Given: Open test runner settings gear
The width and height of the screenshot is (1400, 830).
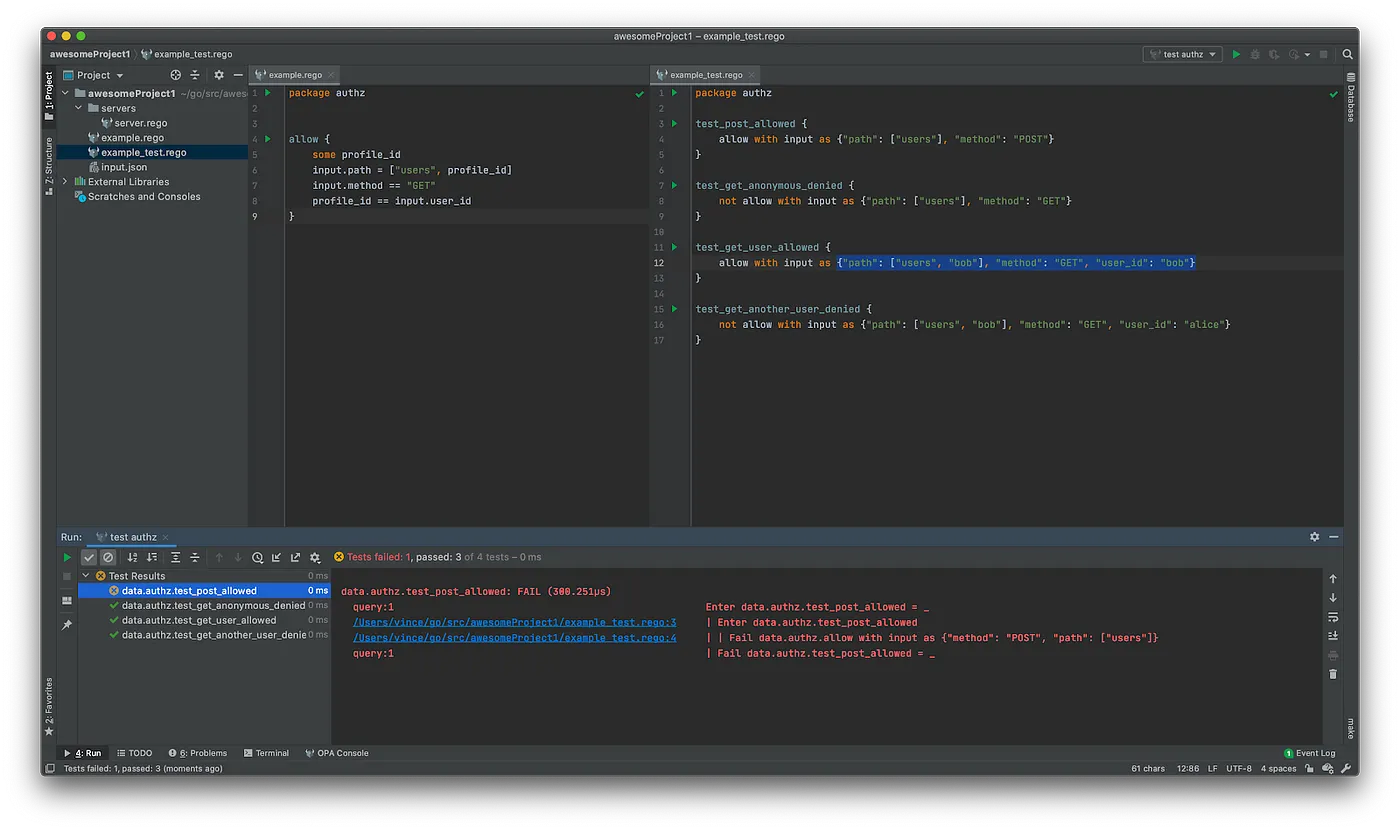Looking at the screenshot, I should tap(316, 558).
